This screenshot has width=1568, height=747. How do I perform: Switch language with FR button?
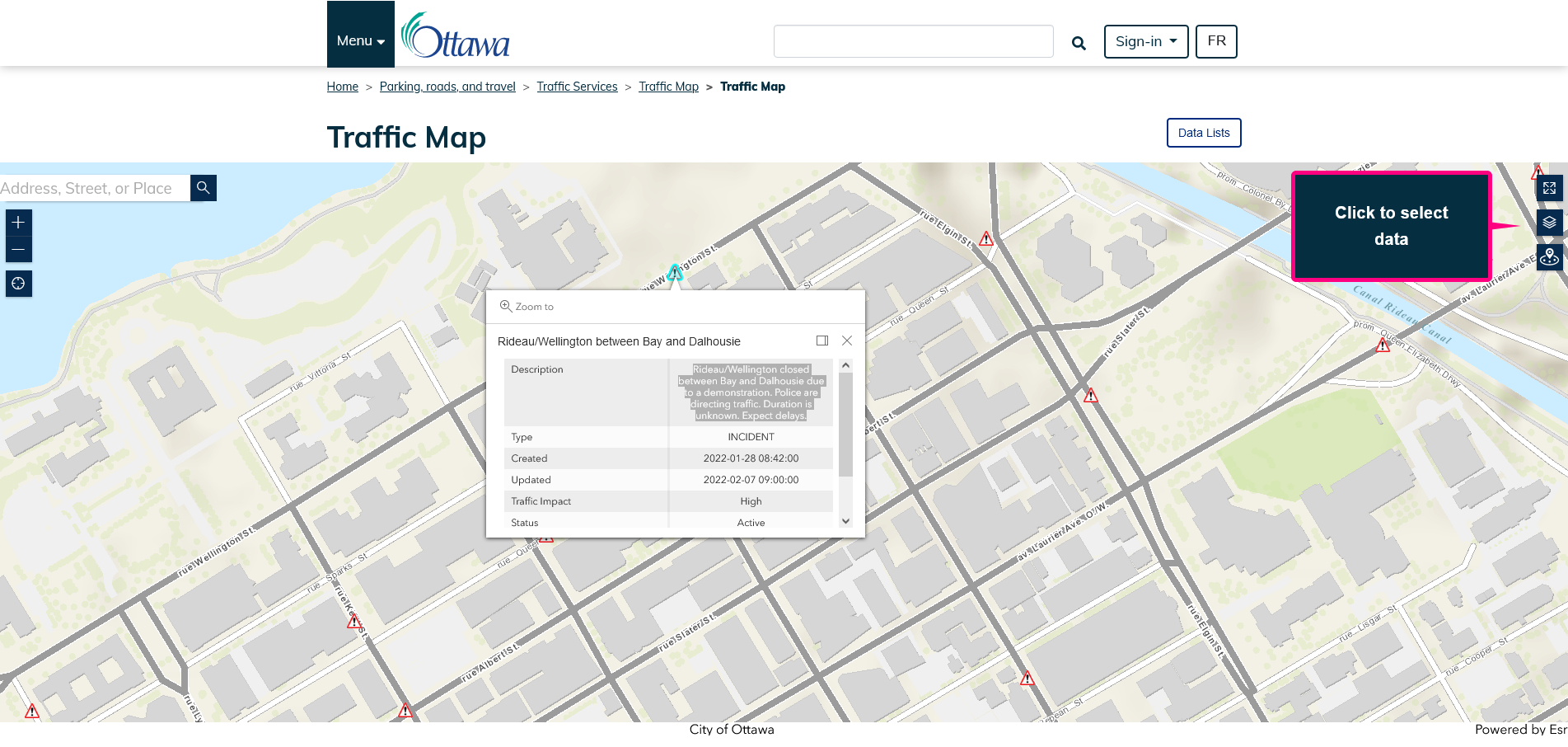tap(1216, 41)
